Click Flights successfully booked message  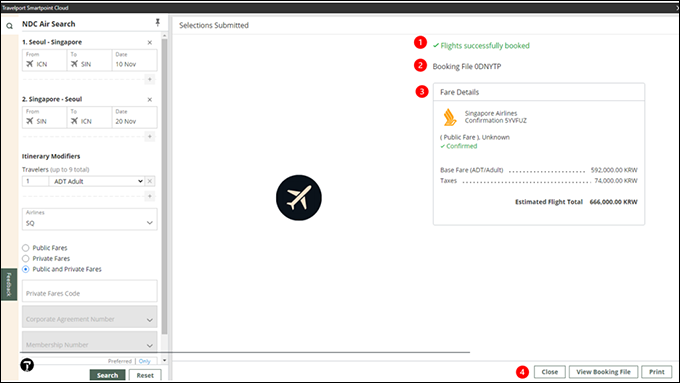(481, 46)
